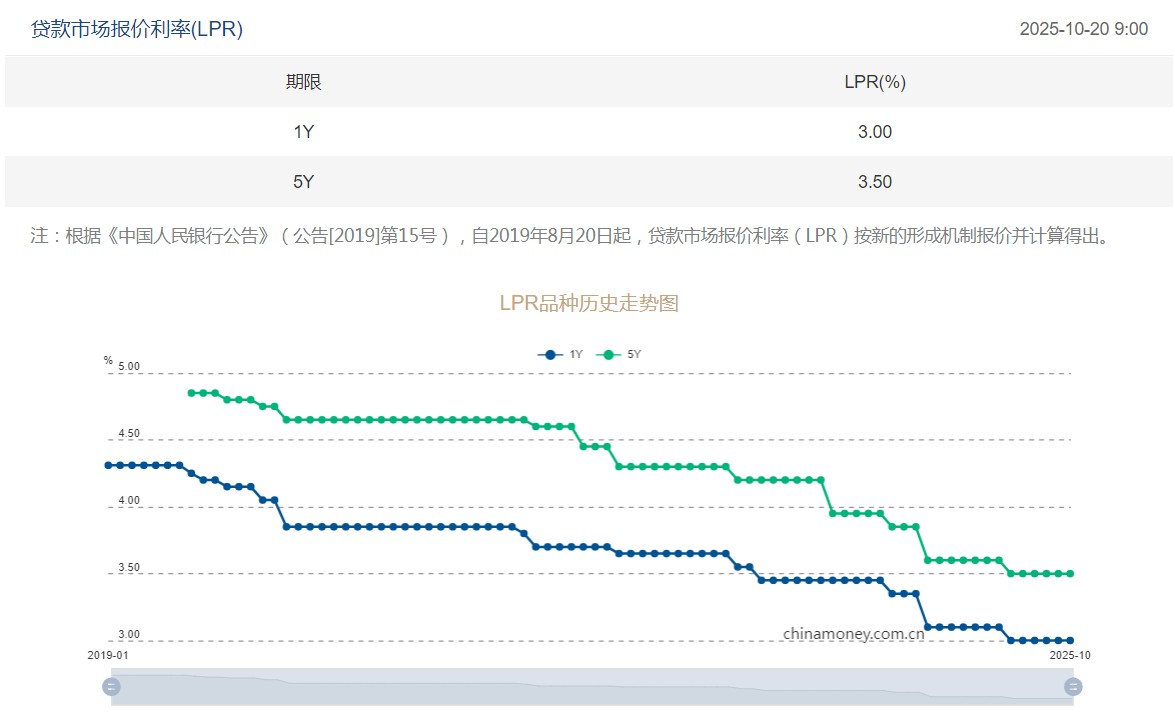Click the LPR品种历史走势图 chart title

point(589,303)
